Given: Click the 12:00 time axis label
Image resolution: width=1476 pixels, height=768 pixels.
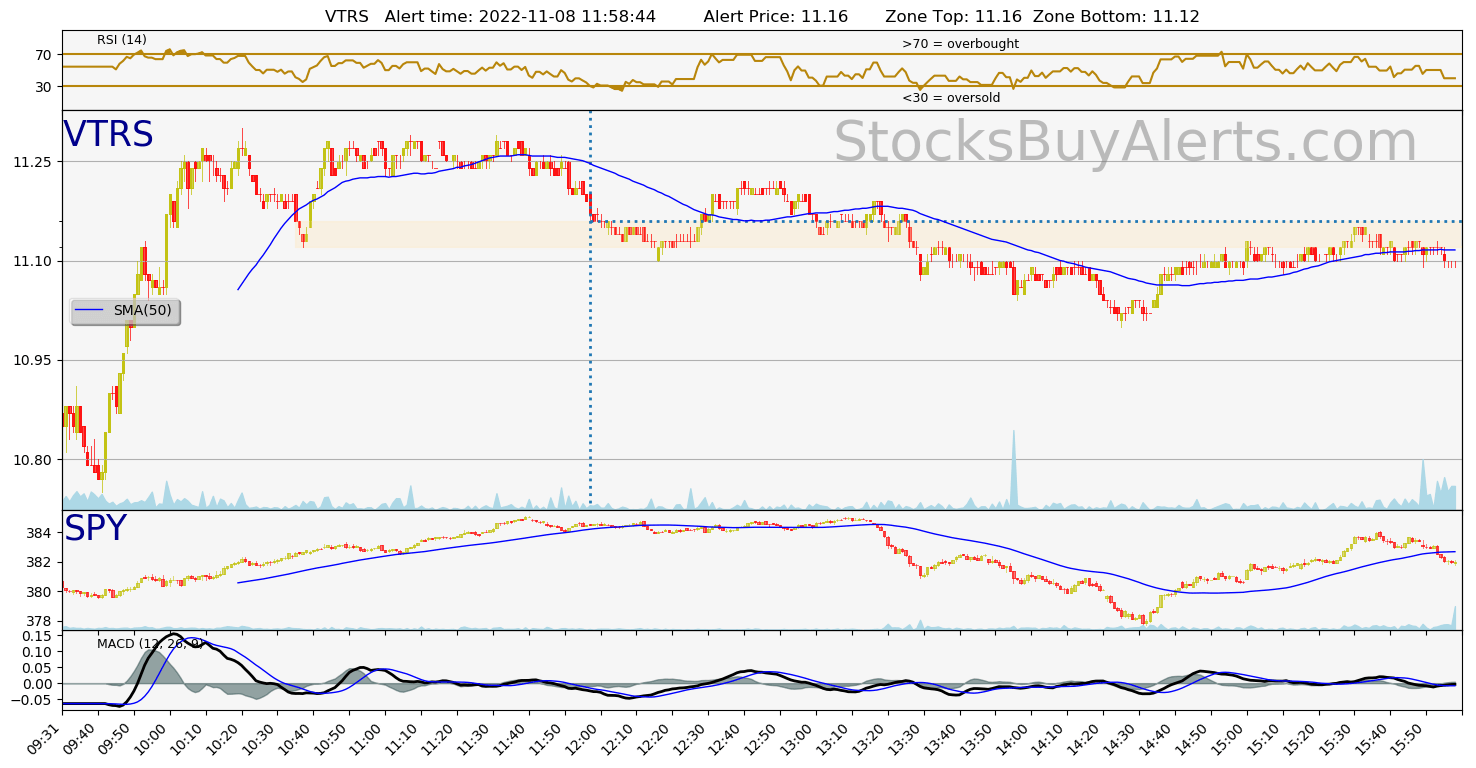Looking at the screenshot, I should tap(582, 738).
